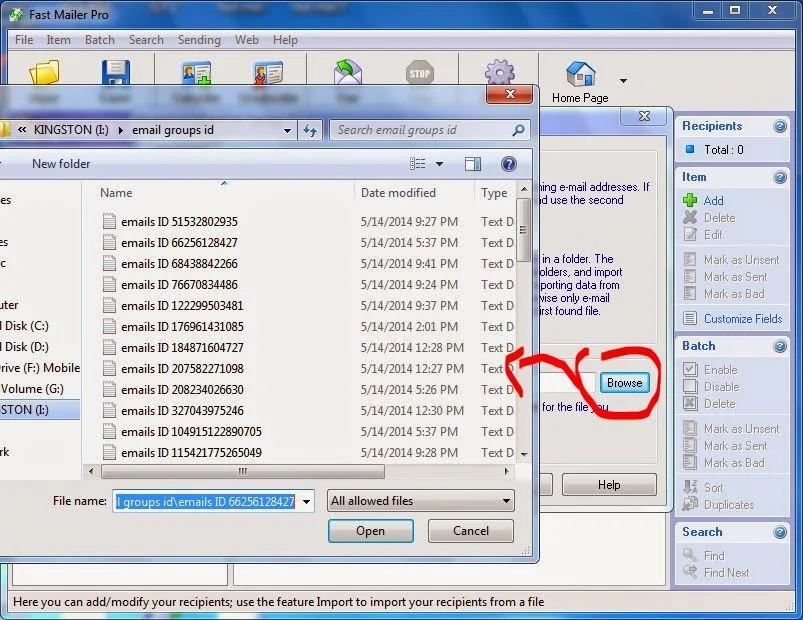This screenshot has height=620, width=803.
Task: Collapse the Item panel header button
Action: click(779, 177)
